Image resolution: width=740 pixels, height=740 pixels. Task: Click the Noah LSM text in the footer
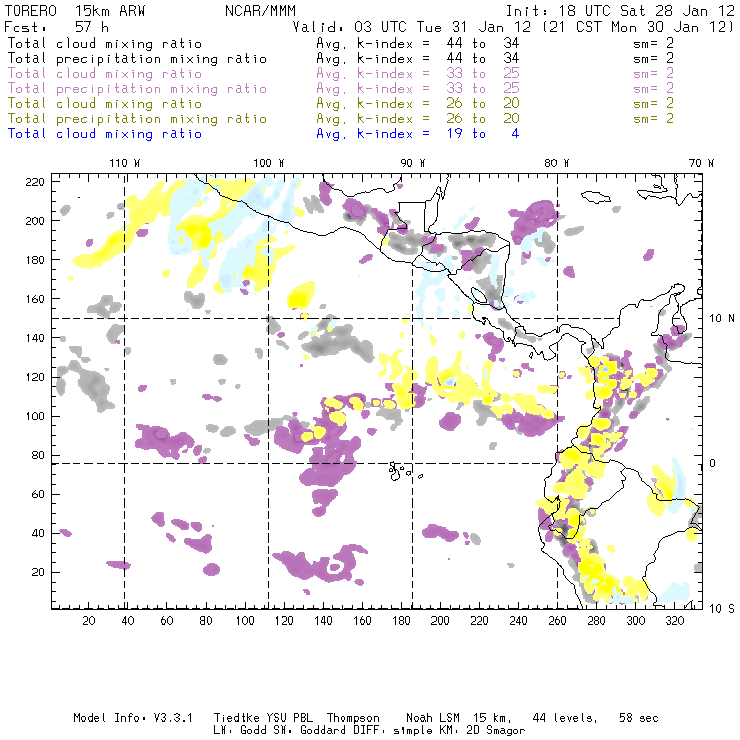(436, 718)
